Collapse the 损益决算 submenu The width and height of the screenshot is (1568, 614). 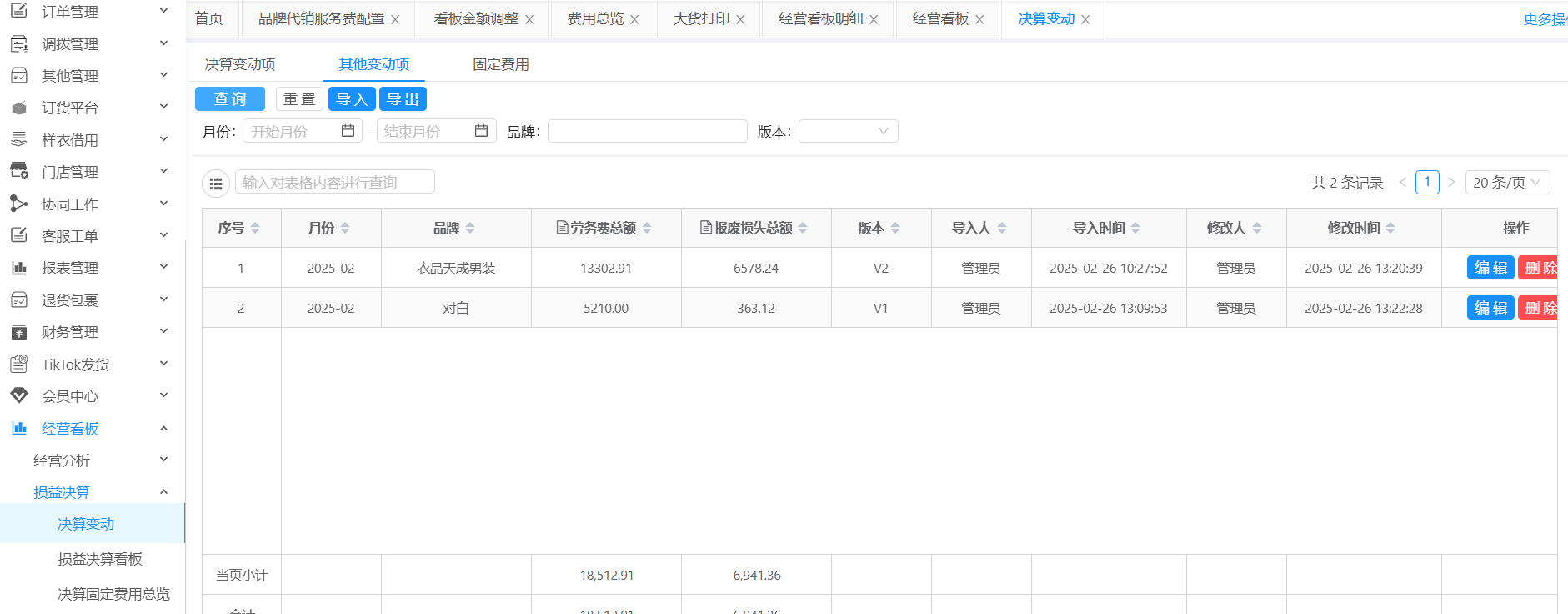[163, 492]
